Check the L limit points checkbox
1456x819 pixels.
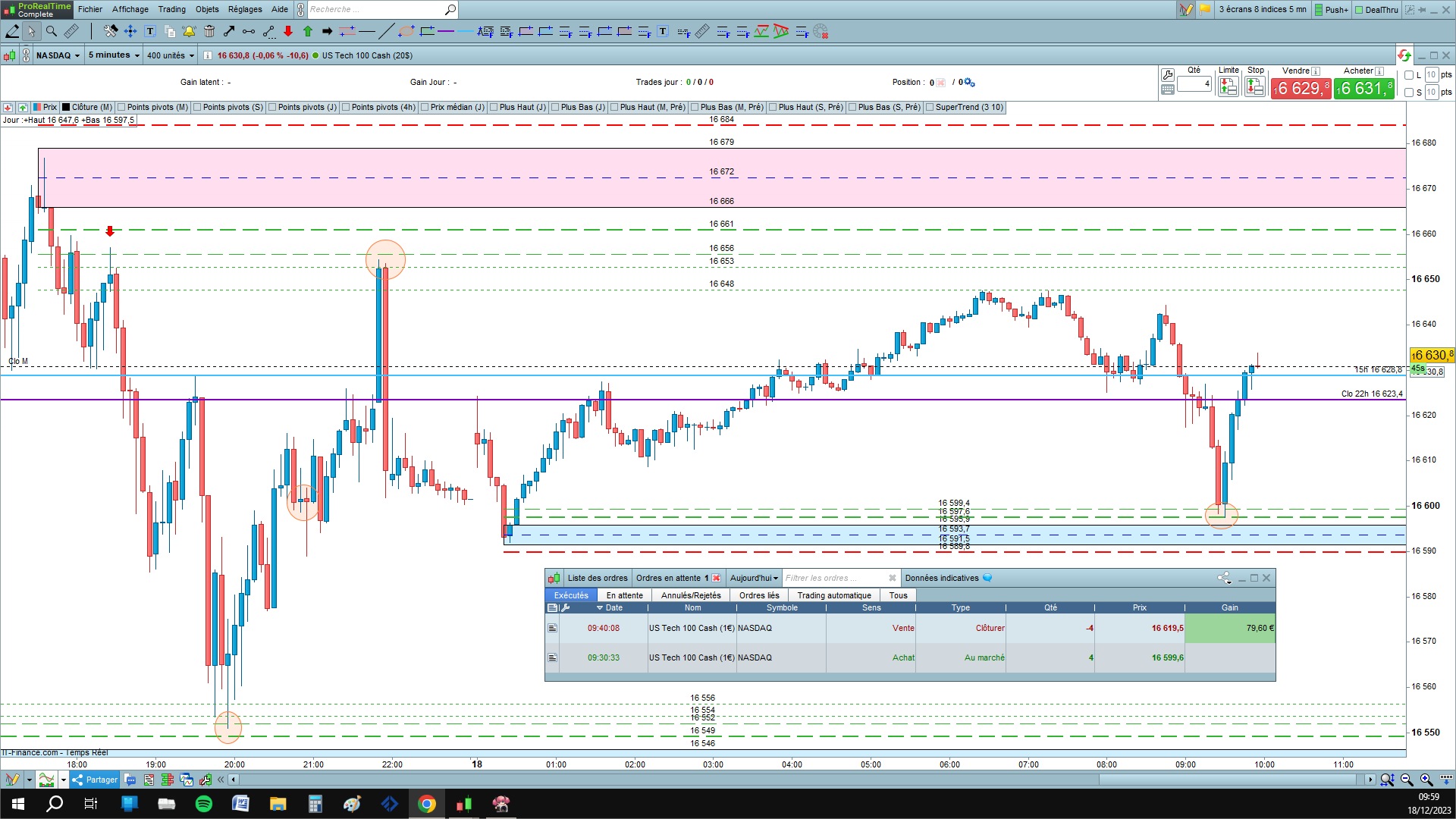[x=1409, y=75]
